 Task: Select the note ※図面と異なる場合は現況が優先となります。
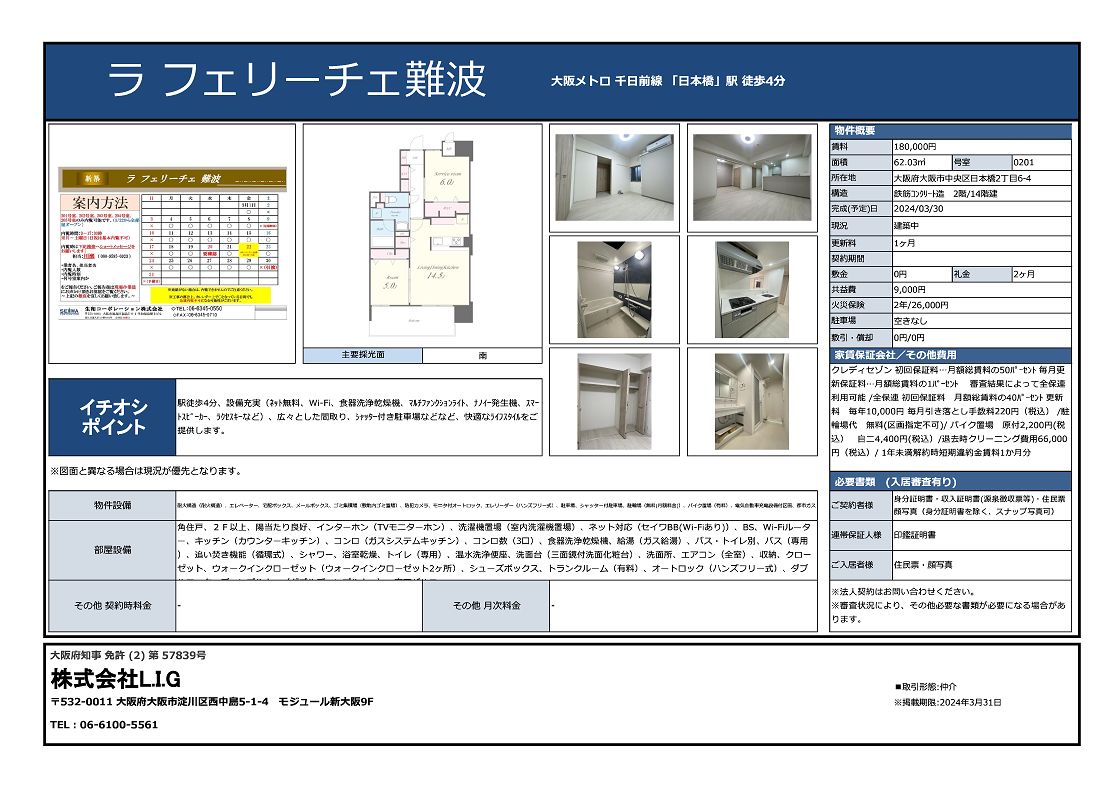pyautogui.click(x=146, y=471)
